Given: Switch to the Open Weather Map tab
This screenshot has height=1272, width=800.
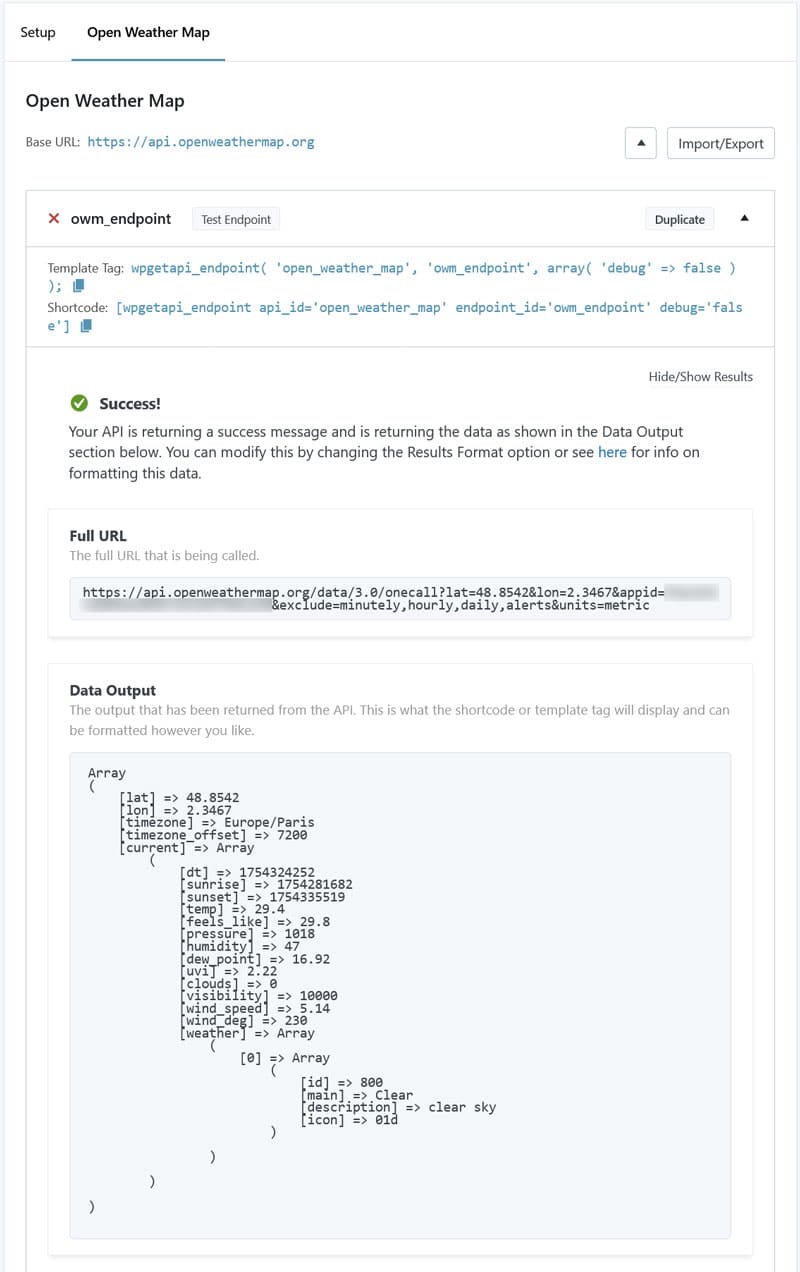Looking at the screenshot, I should [148, 32].
